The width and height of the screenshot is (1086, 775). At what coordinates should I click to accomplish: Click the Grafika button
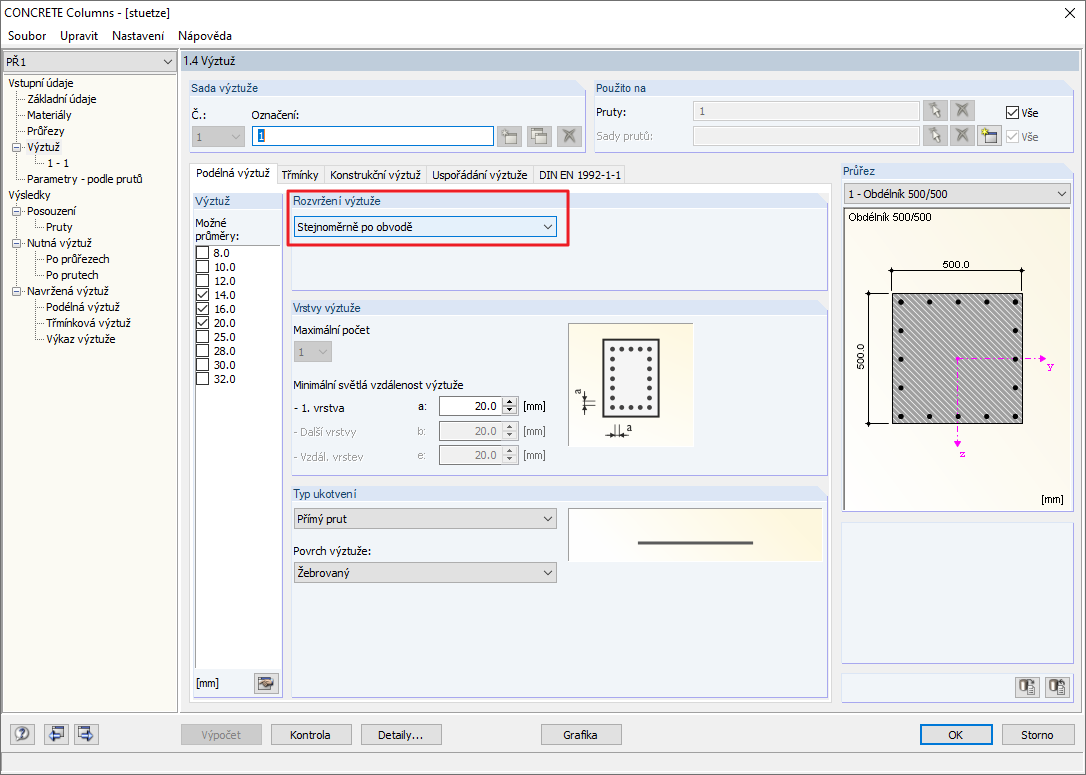click(x=580, y=735)
